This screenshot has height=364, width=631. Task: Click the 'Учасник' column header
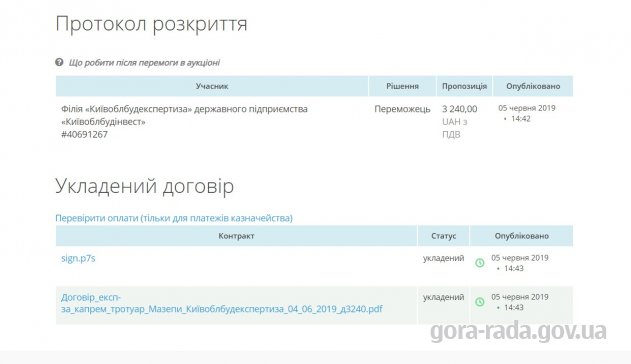[212, 86]
